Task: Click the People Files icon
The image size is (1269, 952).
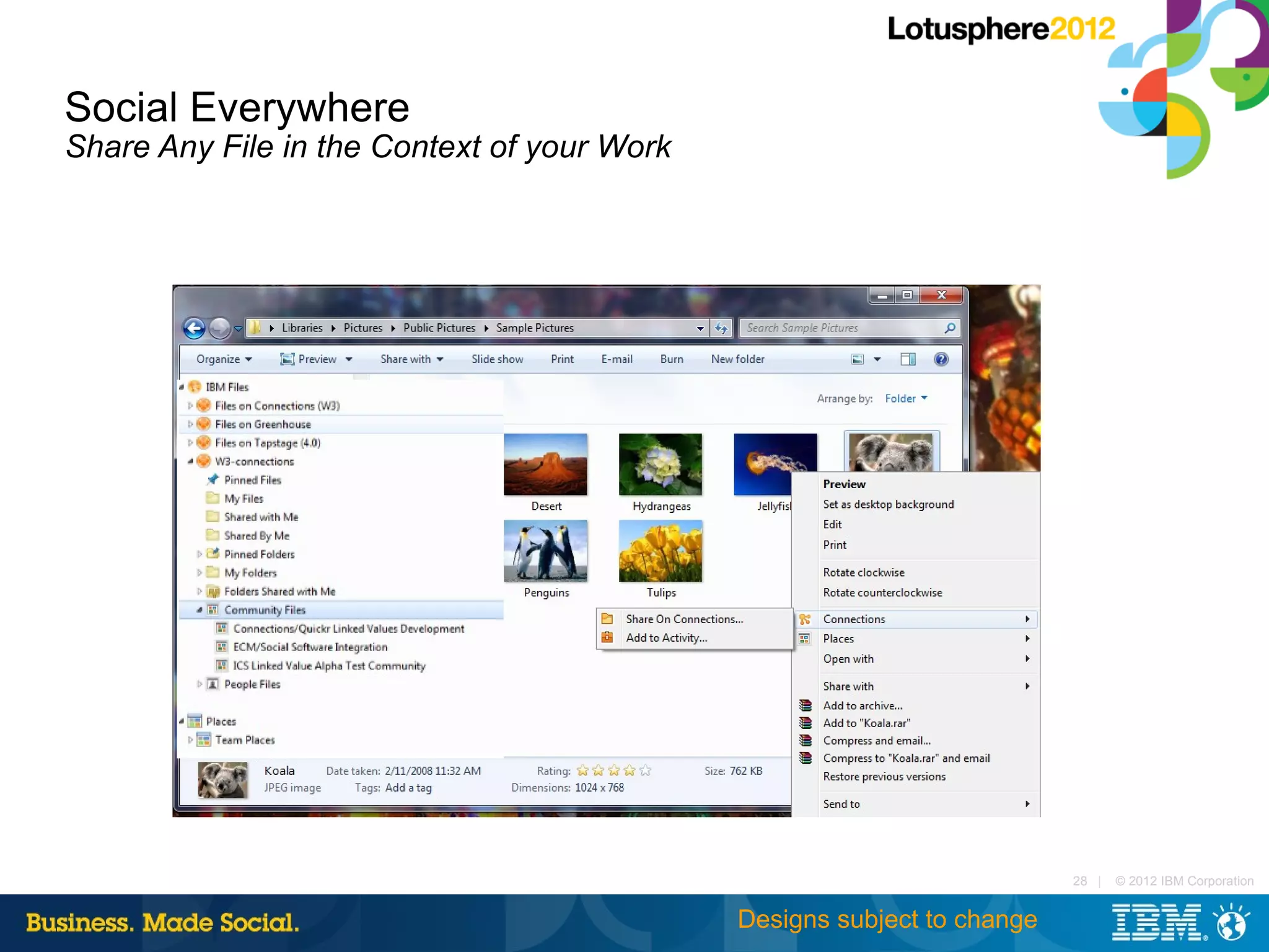Action: point(213,684)
